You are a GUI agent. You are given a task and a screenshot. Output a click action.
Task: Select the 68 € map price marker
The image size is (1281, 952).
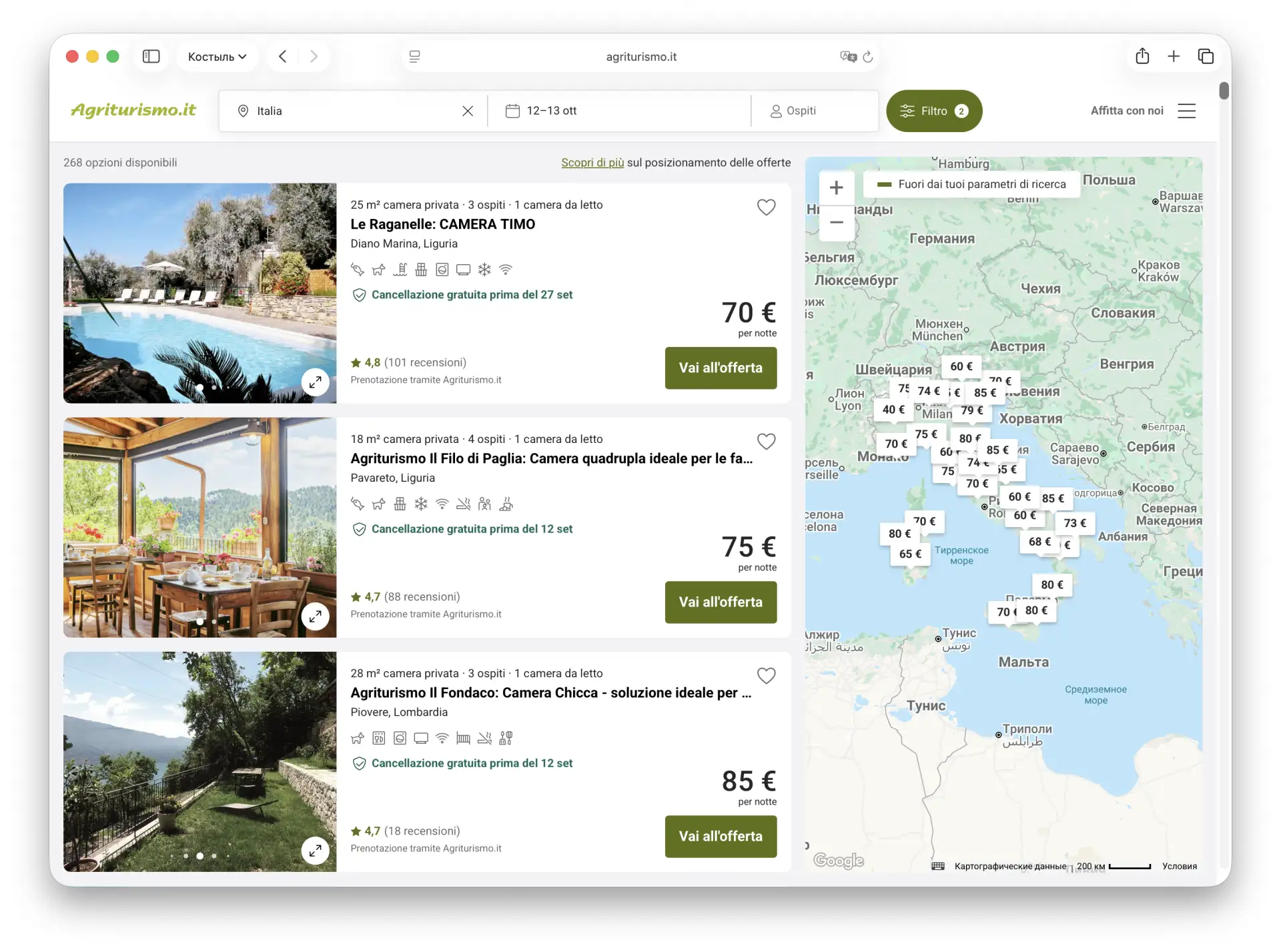(1039, 542)
